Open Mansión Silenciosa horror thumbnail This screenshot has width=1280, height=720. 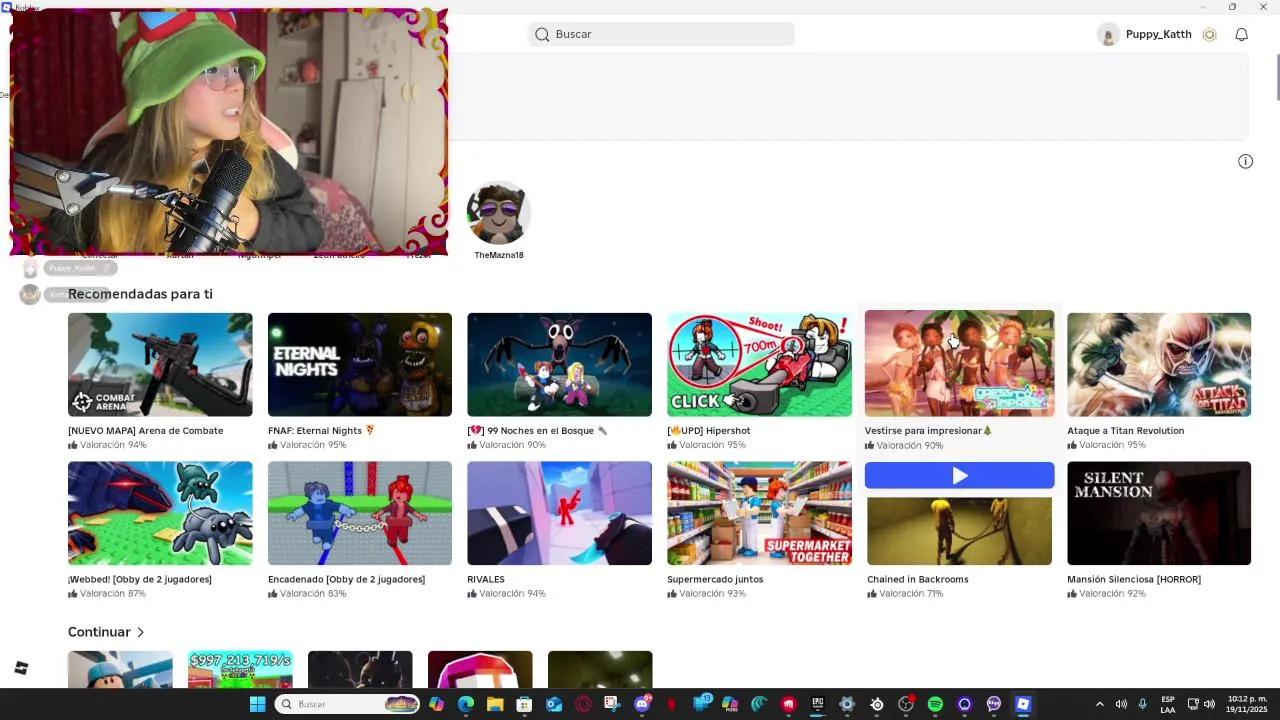[1159, 513]
